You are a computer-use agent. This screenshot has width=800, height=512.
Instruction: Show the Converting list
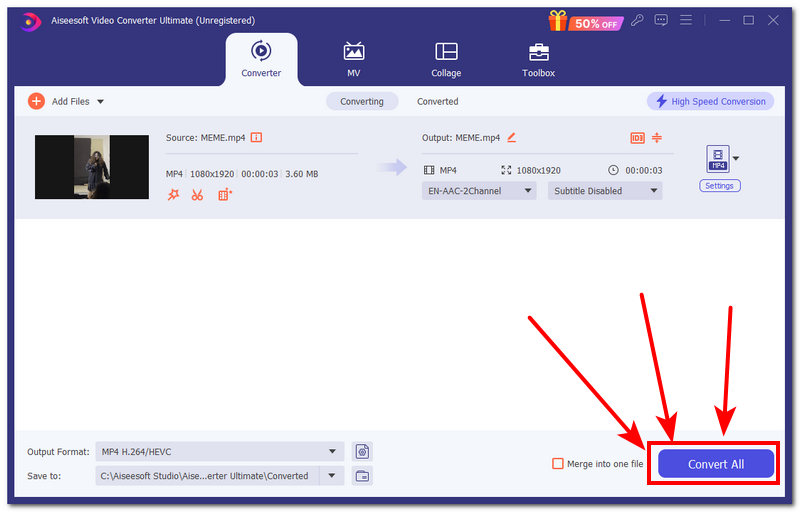coord(362,101)
